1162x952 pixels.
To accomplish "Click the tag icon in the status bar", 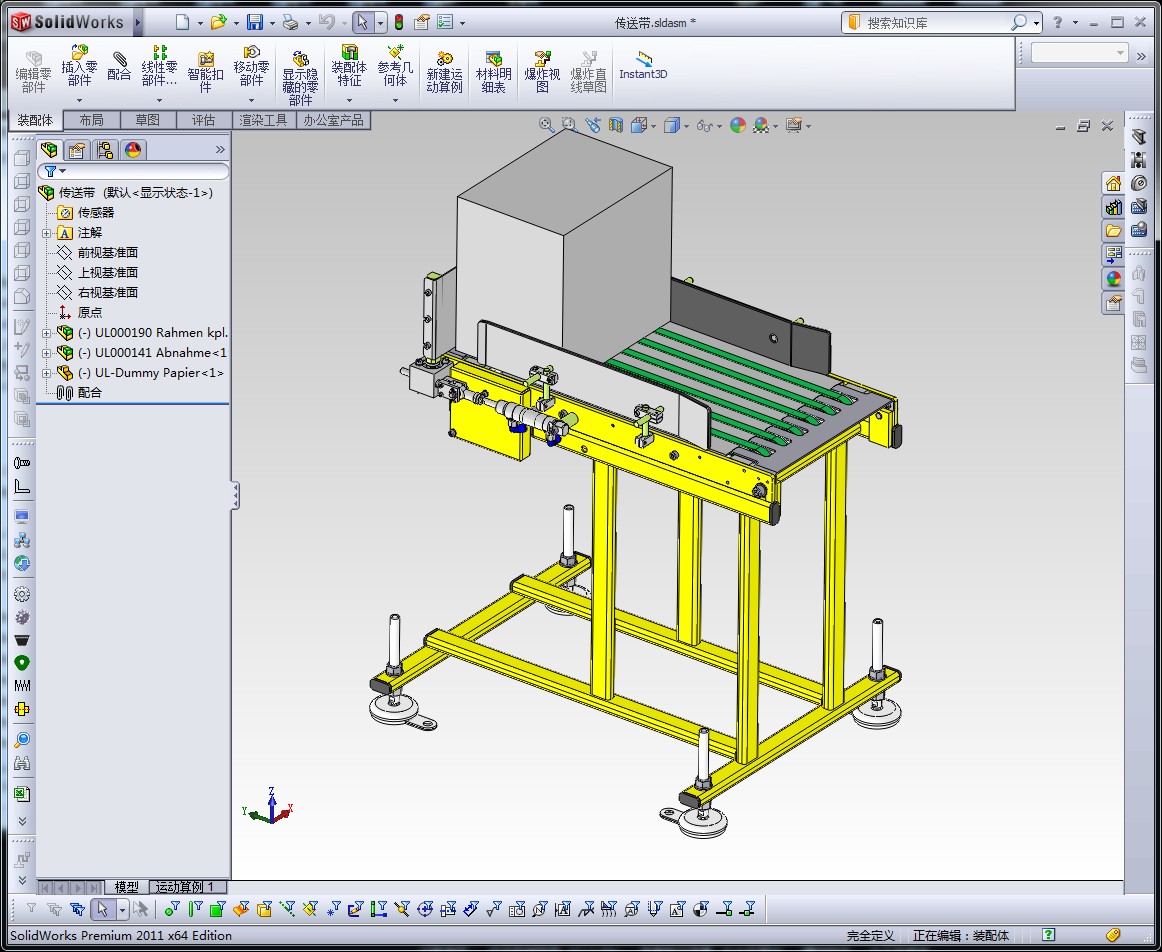I will coord(1113,935).
